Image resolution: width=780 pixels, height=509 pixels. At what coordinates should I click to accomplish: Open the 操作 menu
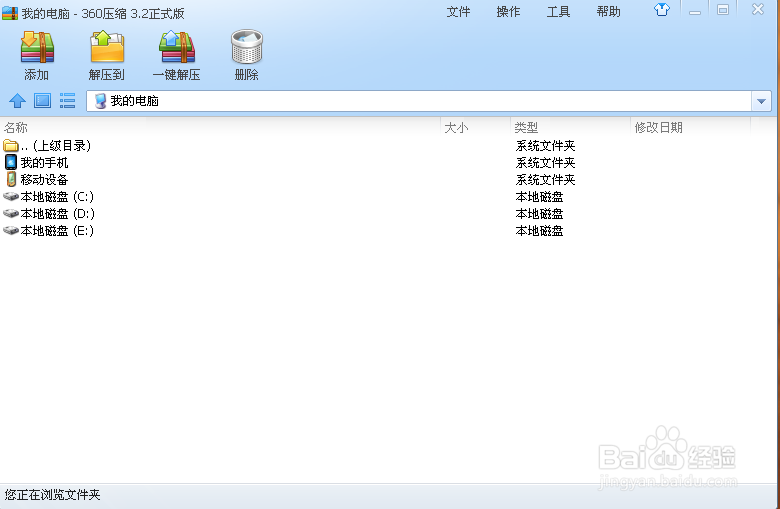point(508,11)
